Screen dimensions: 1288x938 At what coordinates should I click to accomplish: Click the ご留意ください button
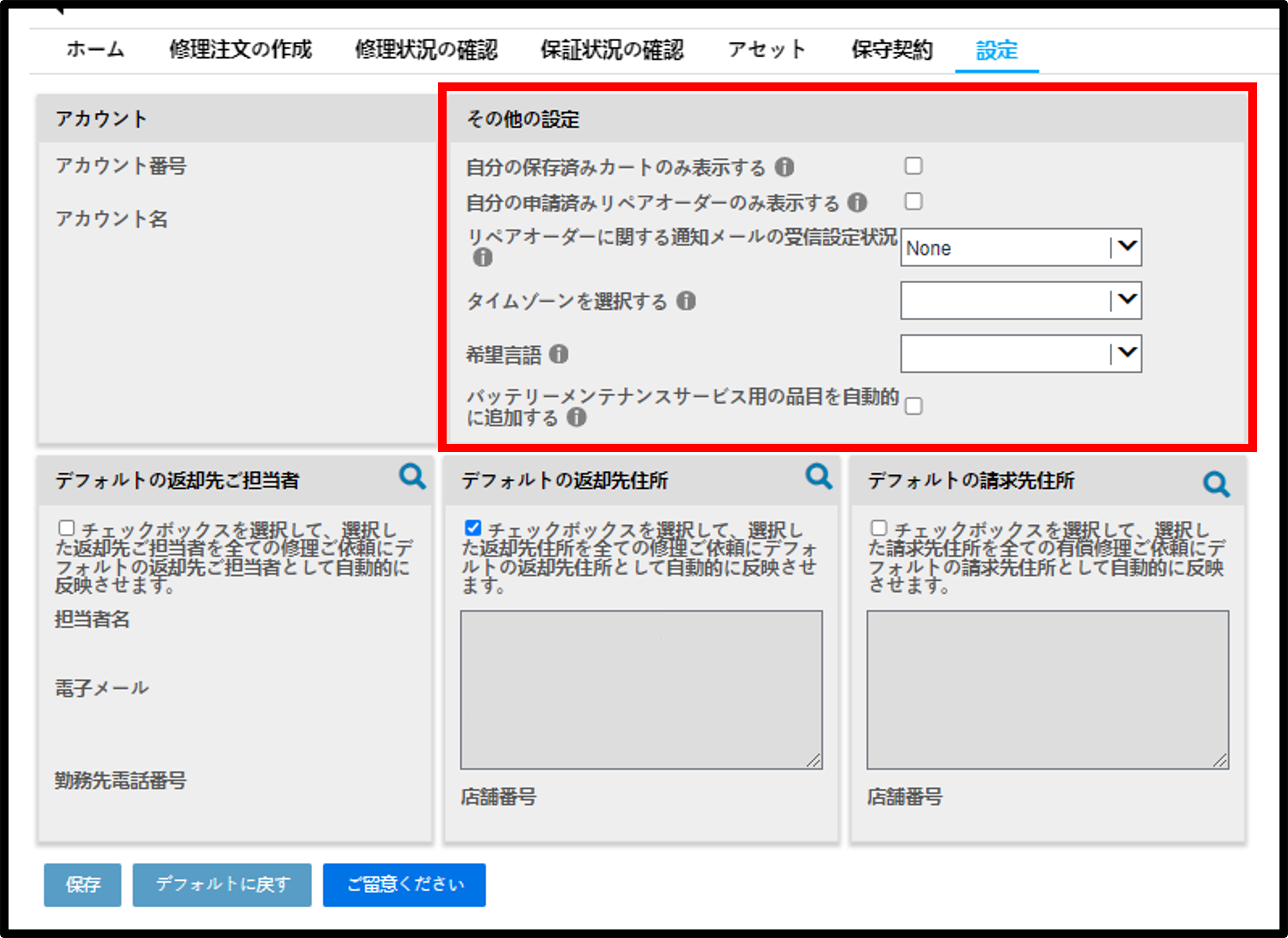(x=405, y=885)
